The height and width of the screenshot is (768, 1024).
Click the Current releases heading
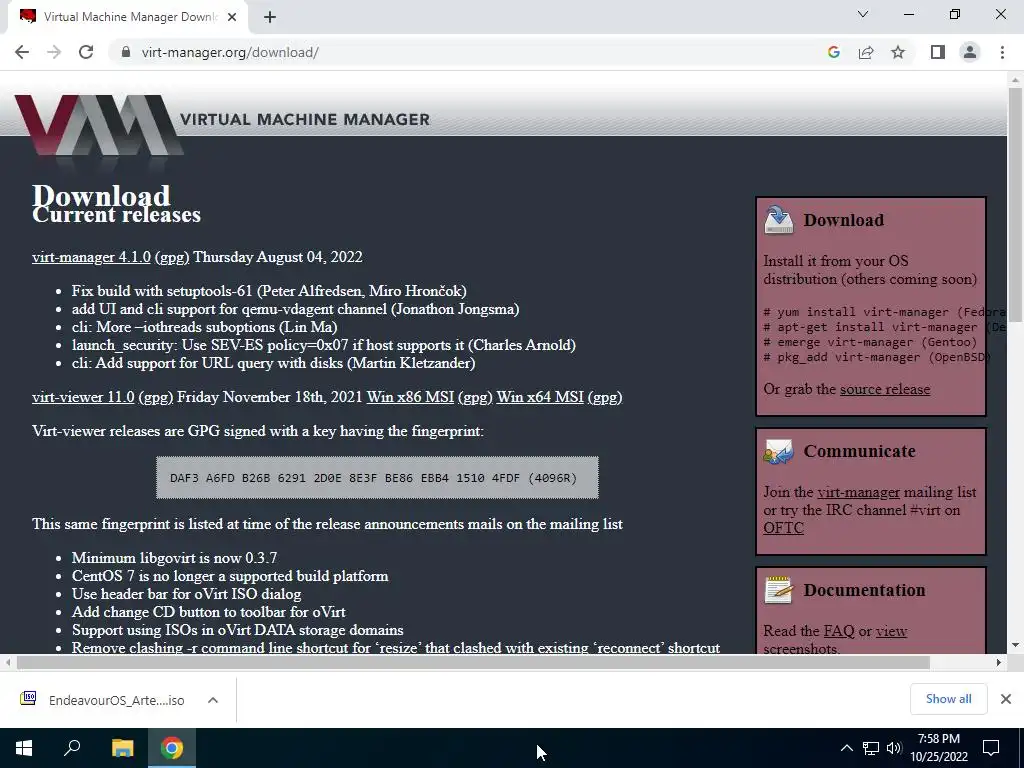(116, 215)
